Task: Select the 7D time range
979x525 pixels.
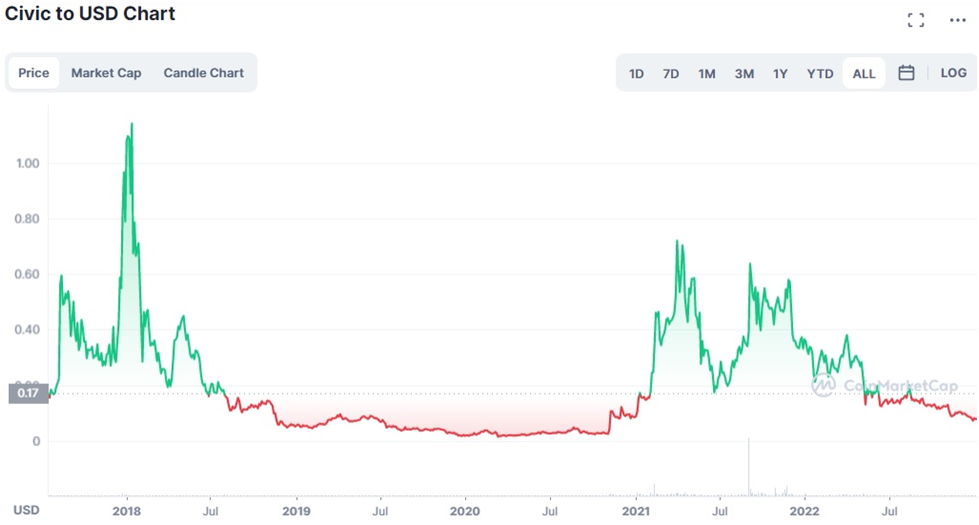Action: (x=671, y=74)
